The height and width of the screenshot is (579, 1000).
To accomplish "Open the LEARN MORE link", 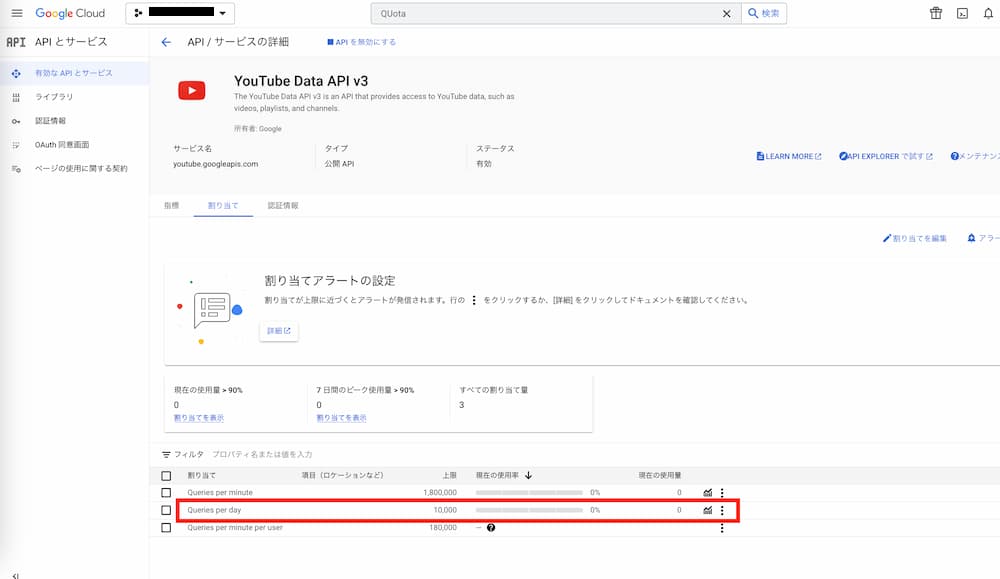I will (789, 156).
